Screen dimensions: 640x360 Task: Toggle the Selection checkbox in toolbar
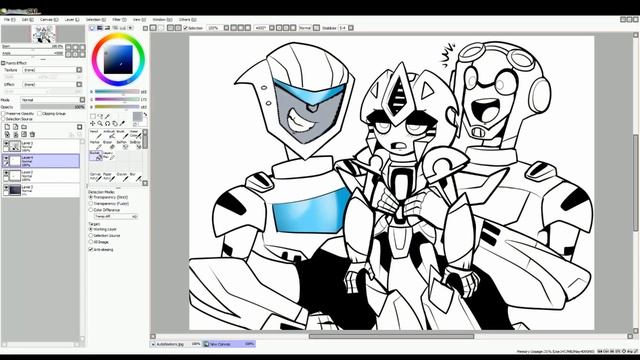[x=186, y=28]
